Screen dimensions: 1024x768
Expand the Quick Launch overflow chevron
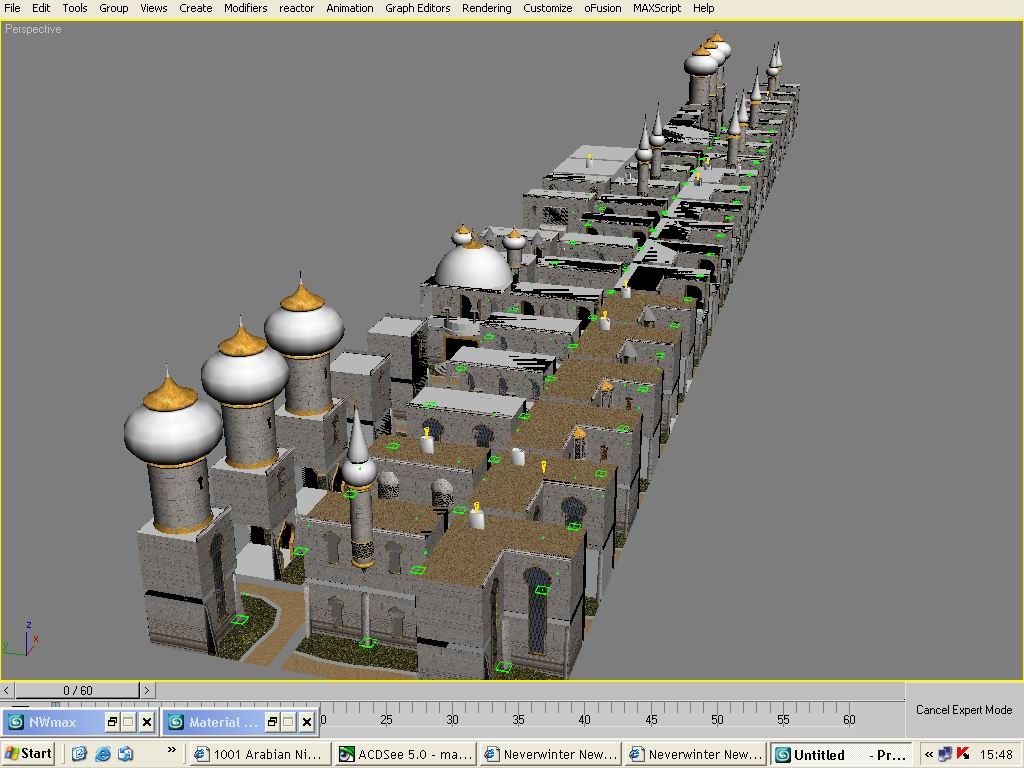tap(171, 750)
